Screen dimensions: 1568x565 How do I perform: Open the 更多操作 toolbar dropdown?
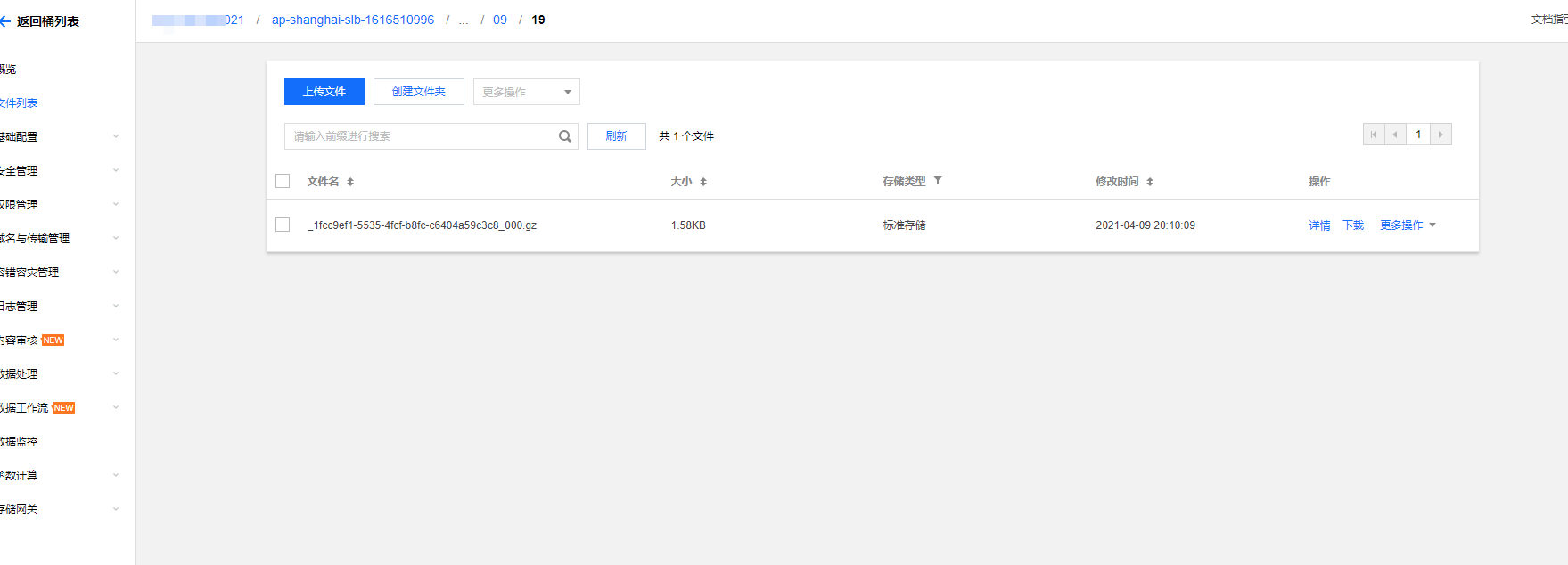[x=527, y=92]
